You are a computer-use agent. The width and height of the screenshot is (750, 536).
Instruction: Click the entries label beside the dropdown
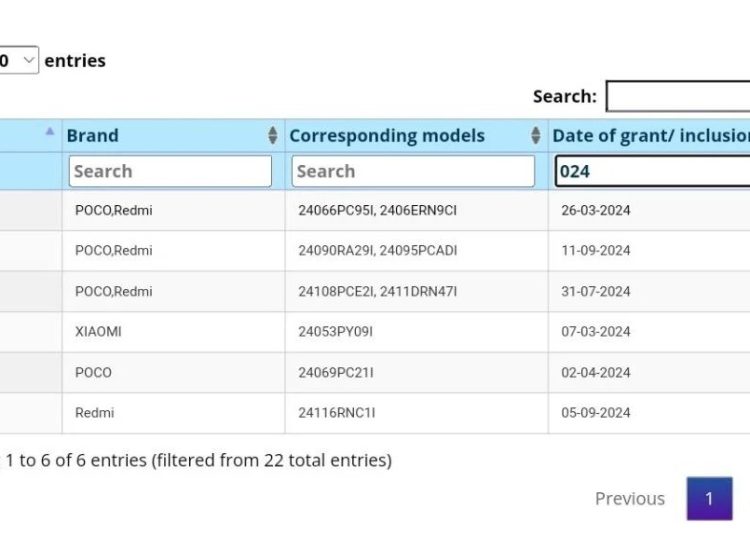click(x=75, y=61)
